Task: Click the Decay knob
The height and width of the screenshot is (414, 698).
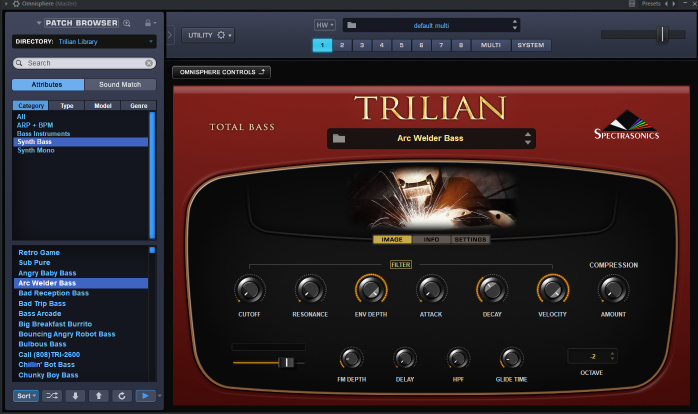Action: [492, 290]
